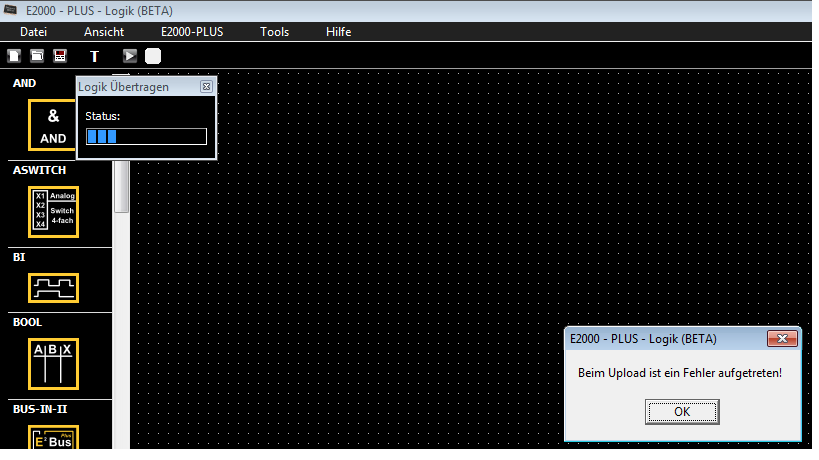This screenshot has width=819, height=460.
Task: Select the AND gate block
Action: click(53, 126)
